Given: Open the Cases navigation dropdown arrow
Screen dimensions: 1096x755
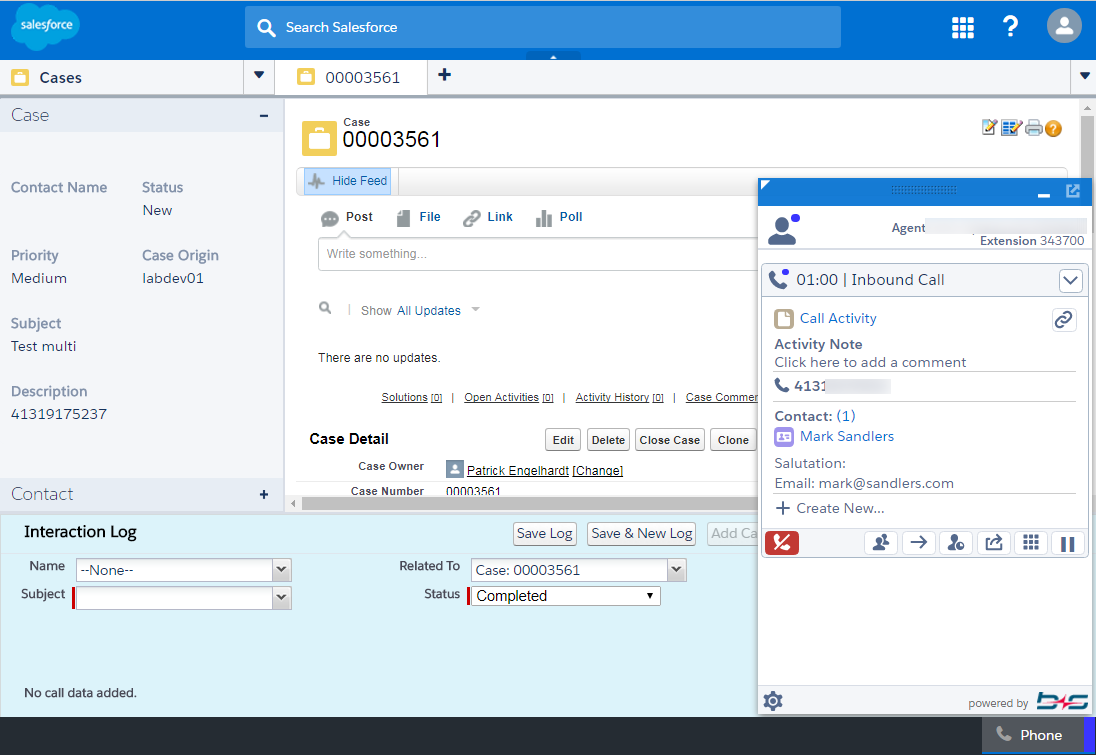Looking at the screenshot, I should point(259,76).
